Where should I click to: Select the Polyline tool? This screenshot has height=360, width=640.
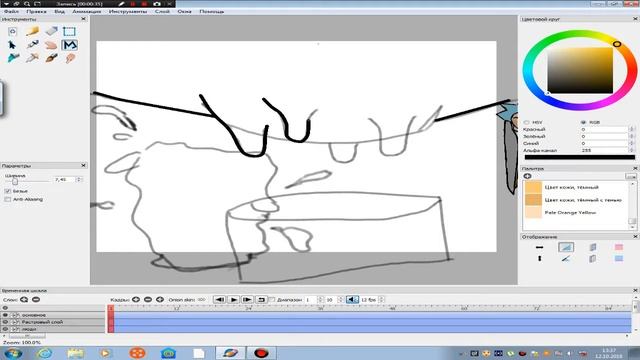tap(69, 45)
